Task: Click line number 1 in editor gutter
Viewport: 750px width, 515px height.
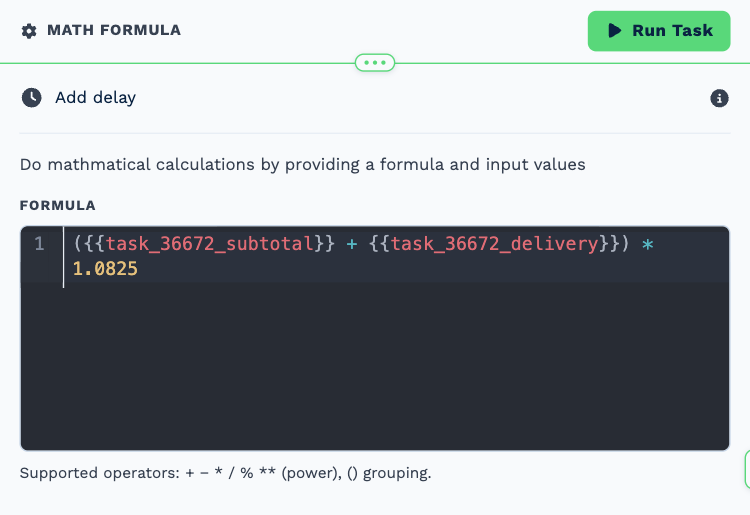Action: (39, 244)
